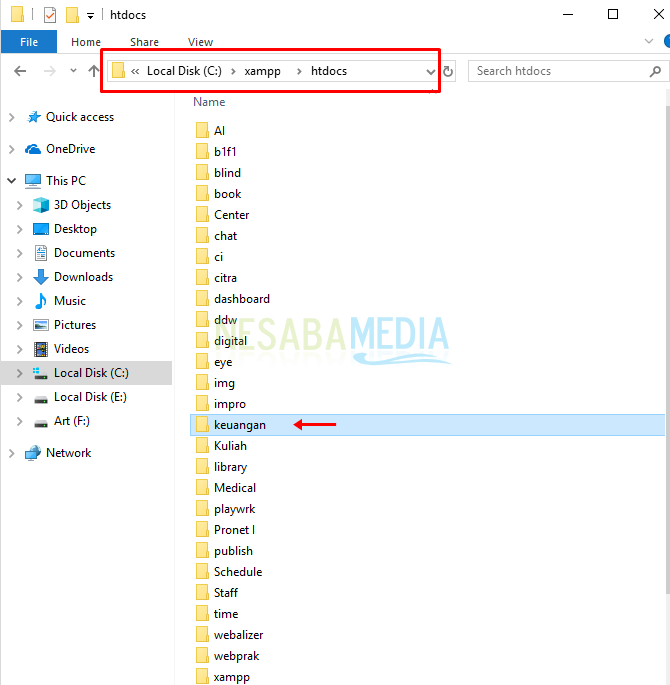Collapse the This PC tree node
Screen dimensions: 670x685
(x=12, y=180)
